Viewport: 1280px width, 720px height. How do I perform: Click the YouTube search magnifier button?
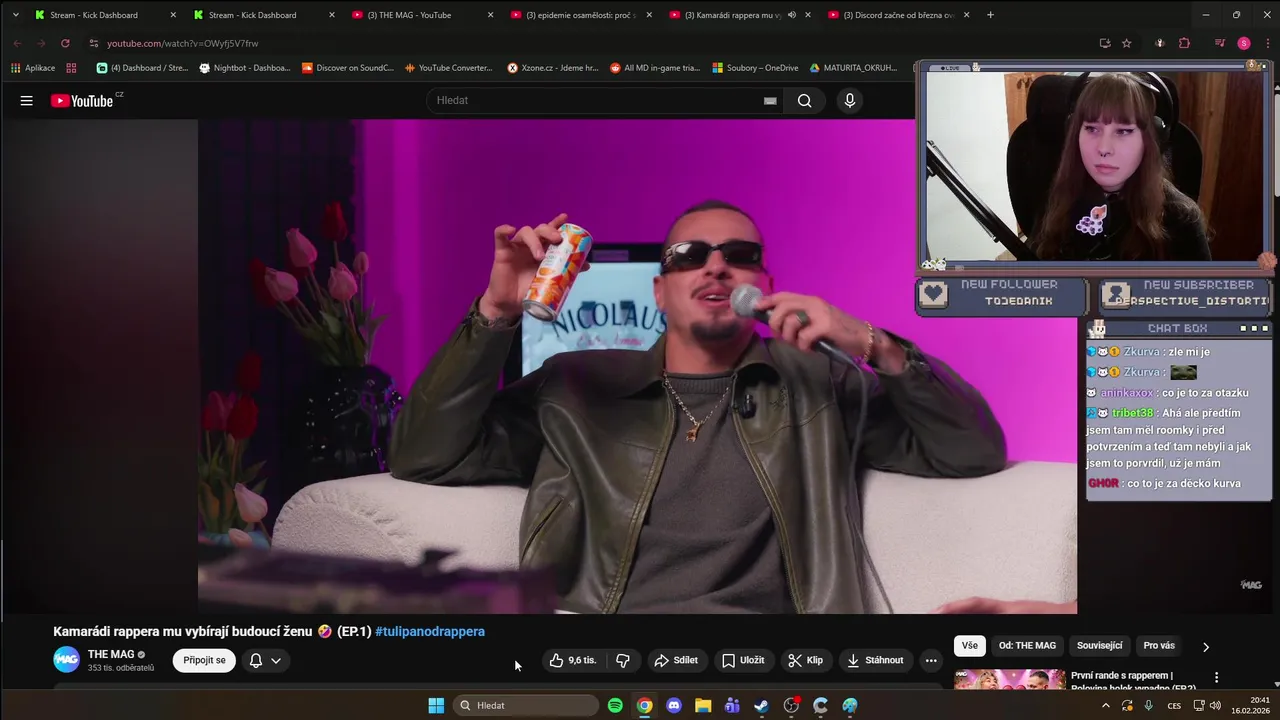804,100
